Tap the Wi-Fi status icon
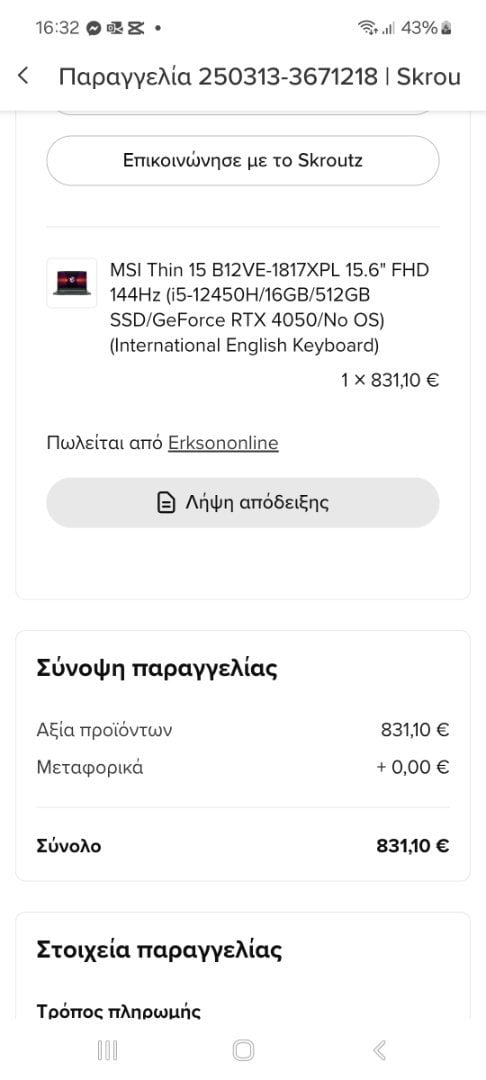This screenshot has height=1080, width=486. 368,28
